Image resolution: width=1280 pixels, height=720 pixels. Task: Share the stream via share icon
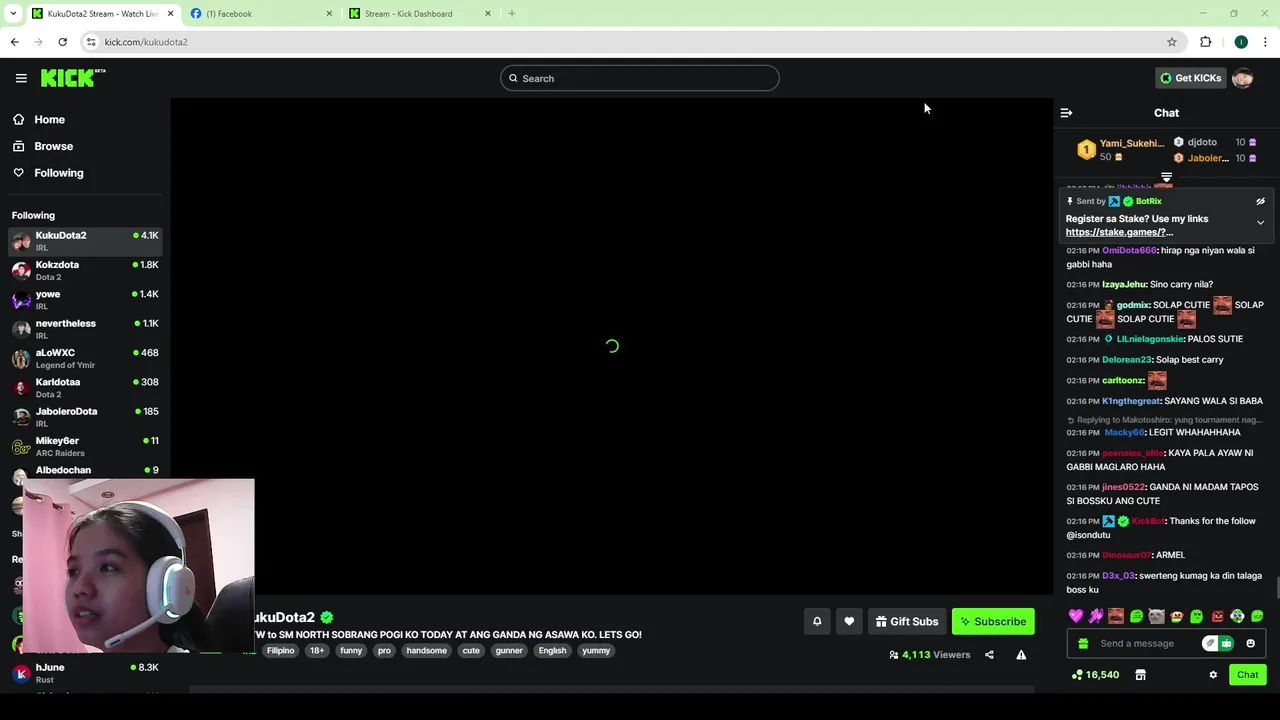click(x=989, y=655)
